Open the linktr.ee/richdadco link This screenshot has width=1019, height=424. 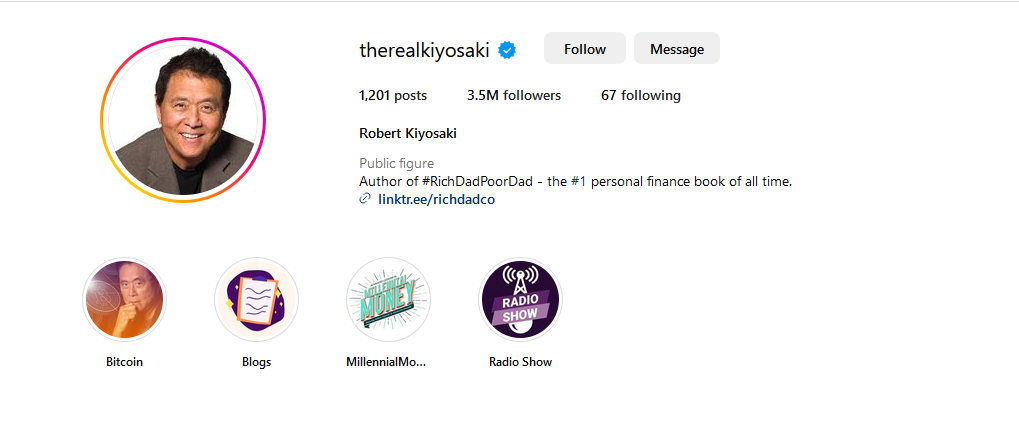tap(437, 200)
